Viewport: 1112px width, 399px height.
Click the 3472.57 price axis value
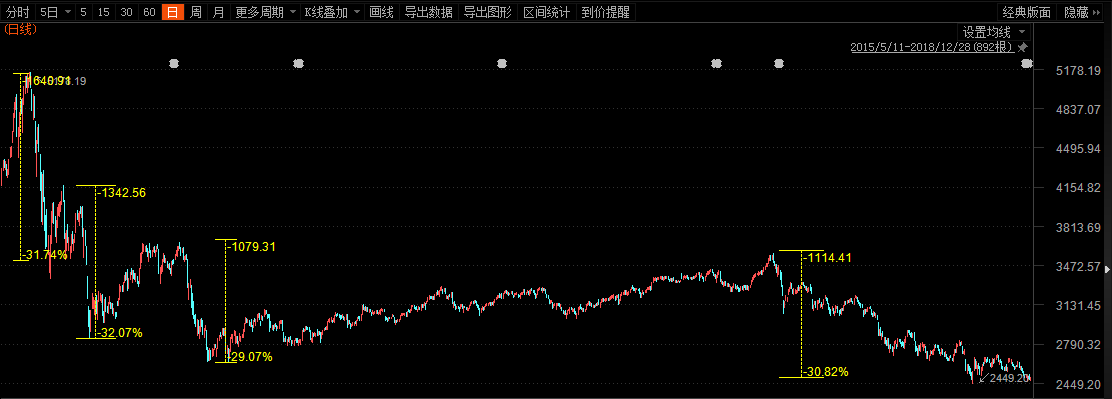point(1077,266)
